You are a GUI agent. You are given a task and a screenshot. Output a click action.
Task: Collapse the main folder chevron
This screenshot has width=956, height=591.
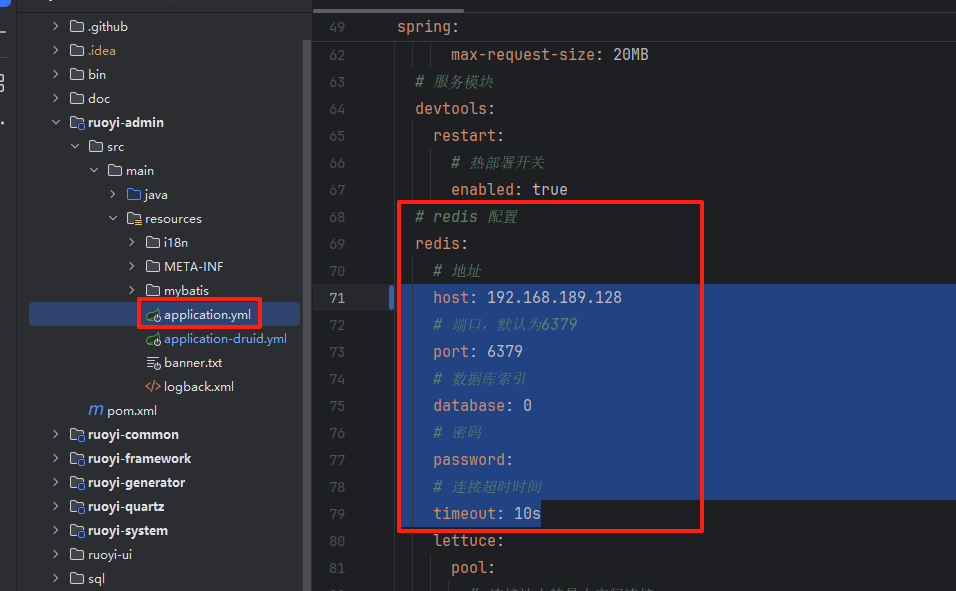(x=94, y=170)
